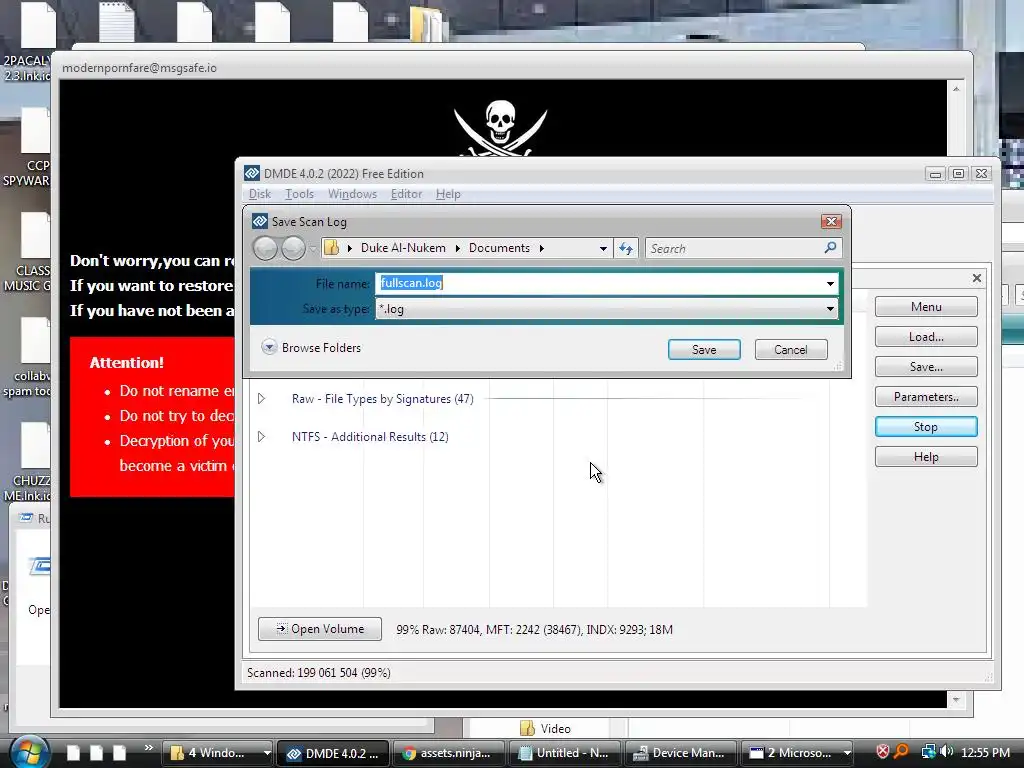Switch to DMDE 4.0.2 taskbar button

pos(333,752)
